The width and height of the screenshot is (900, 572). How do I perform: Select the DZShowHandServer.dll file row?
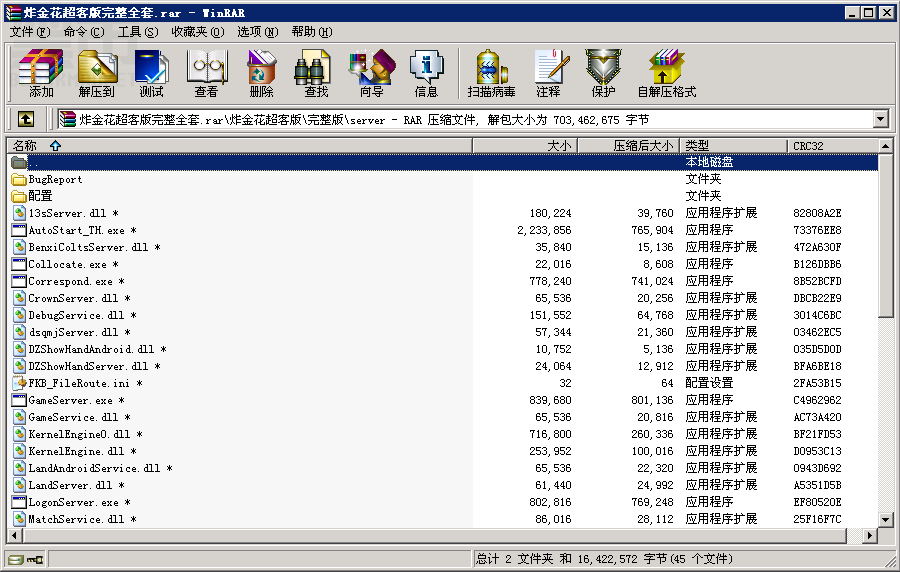[443, 367]
